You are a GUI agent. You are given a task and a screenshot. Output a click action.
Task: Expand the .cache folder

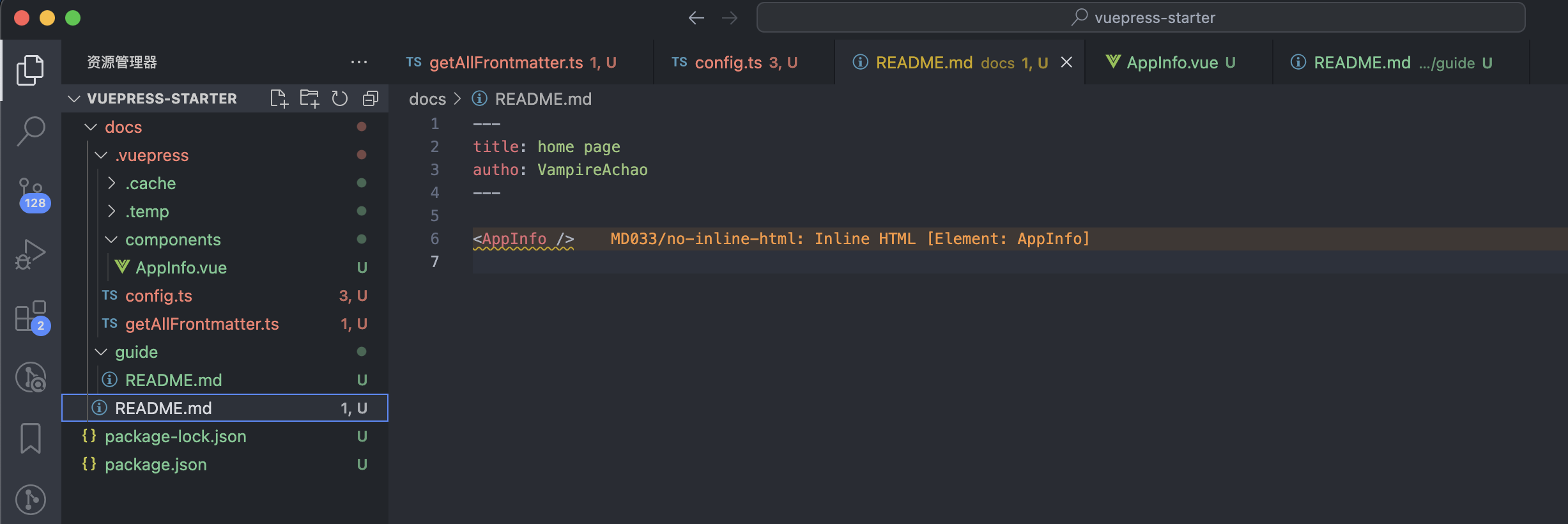tap(150, 183)
